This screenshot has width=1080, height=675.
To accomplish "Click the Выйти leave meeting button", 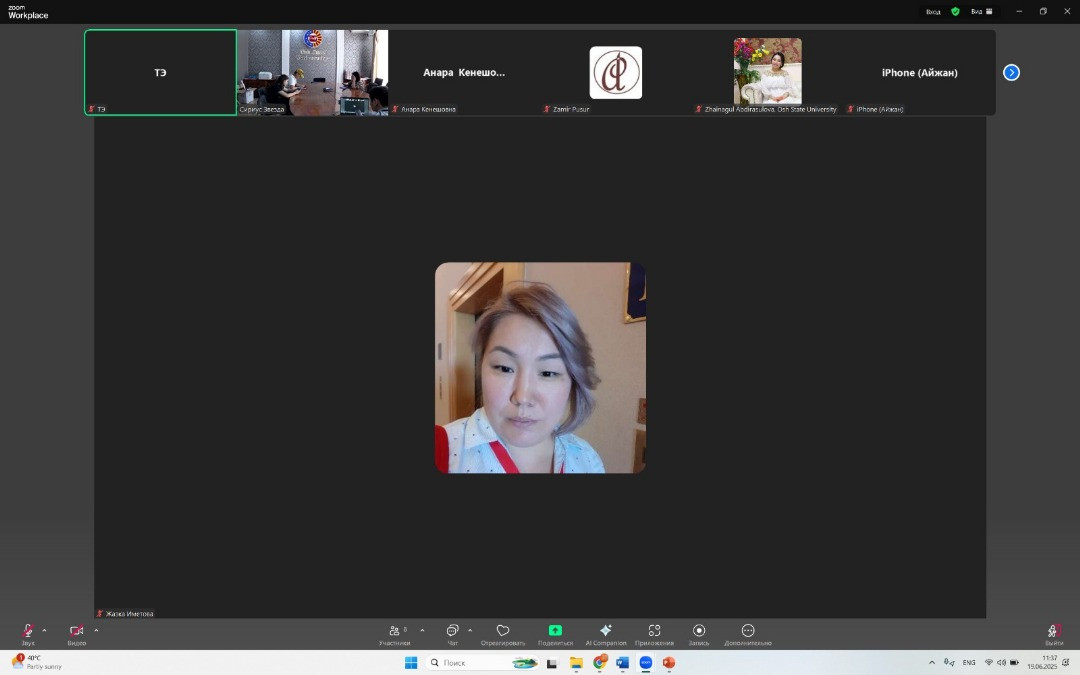I will tap(1053, 632).
